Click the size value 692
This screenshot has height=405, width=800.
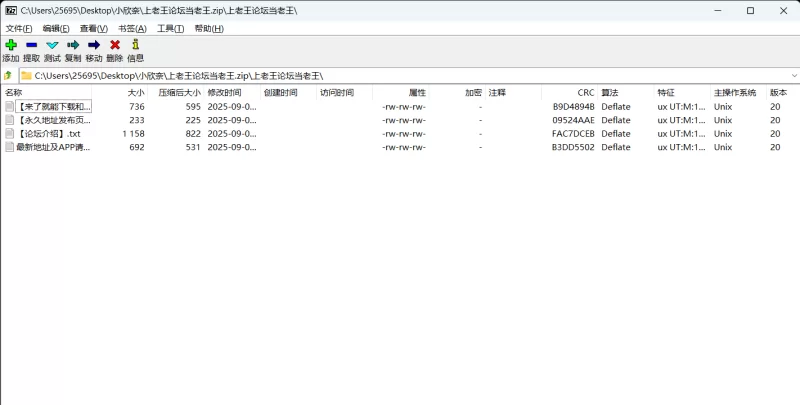pos(137,147)
